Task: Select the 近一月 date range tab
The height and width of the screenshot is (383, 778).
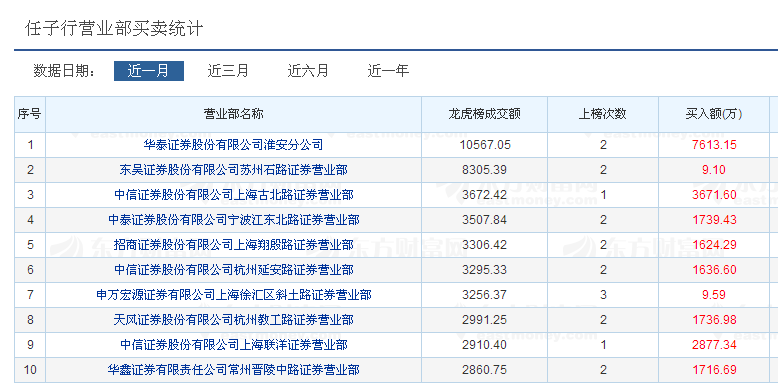Action: [149, 71]
